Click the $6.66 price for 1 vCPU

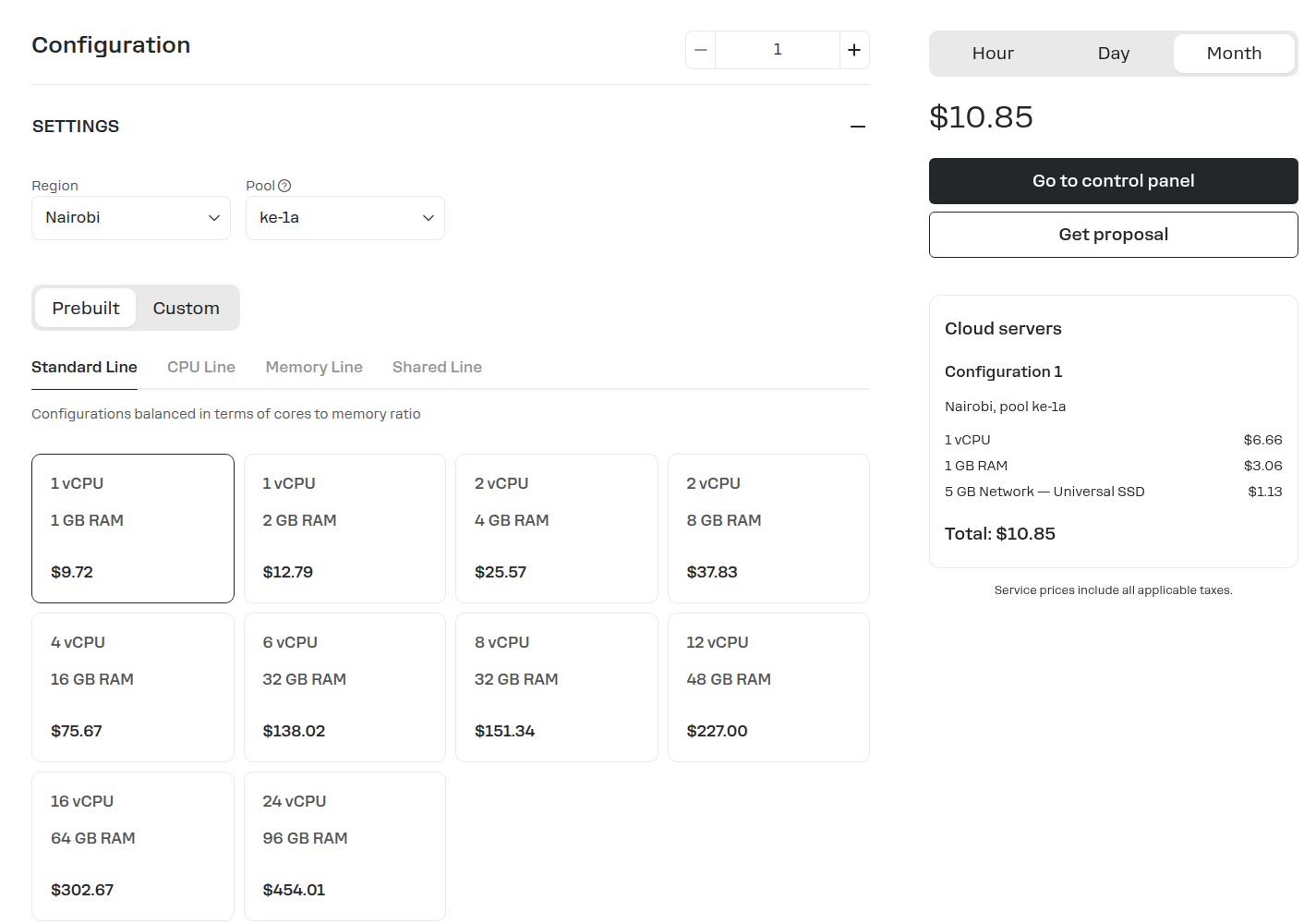tap(1262, 440)
